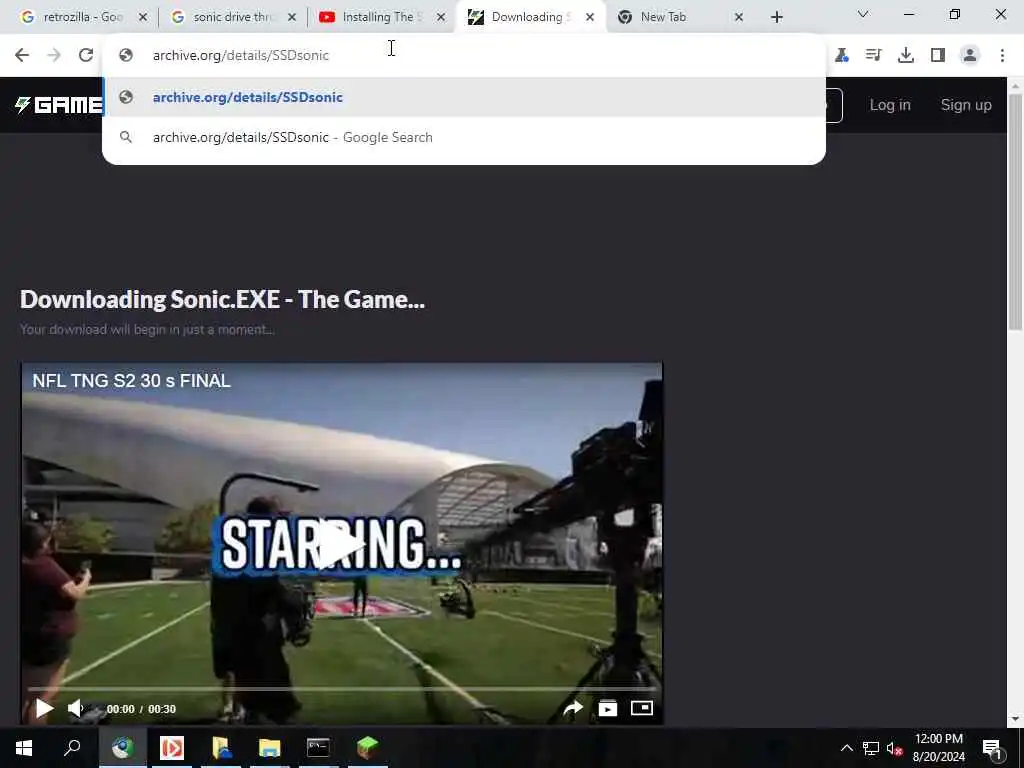Open the File Explorer taskbar icon
The image size is (1024, 768).
click(269, 748)
